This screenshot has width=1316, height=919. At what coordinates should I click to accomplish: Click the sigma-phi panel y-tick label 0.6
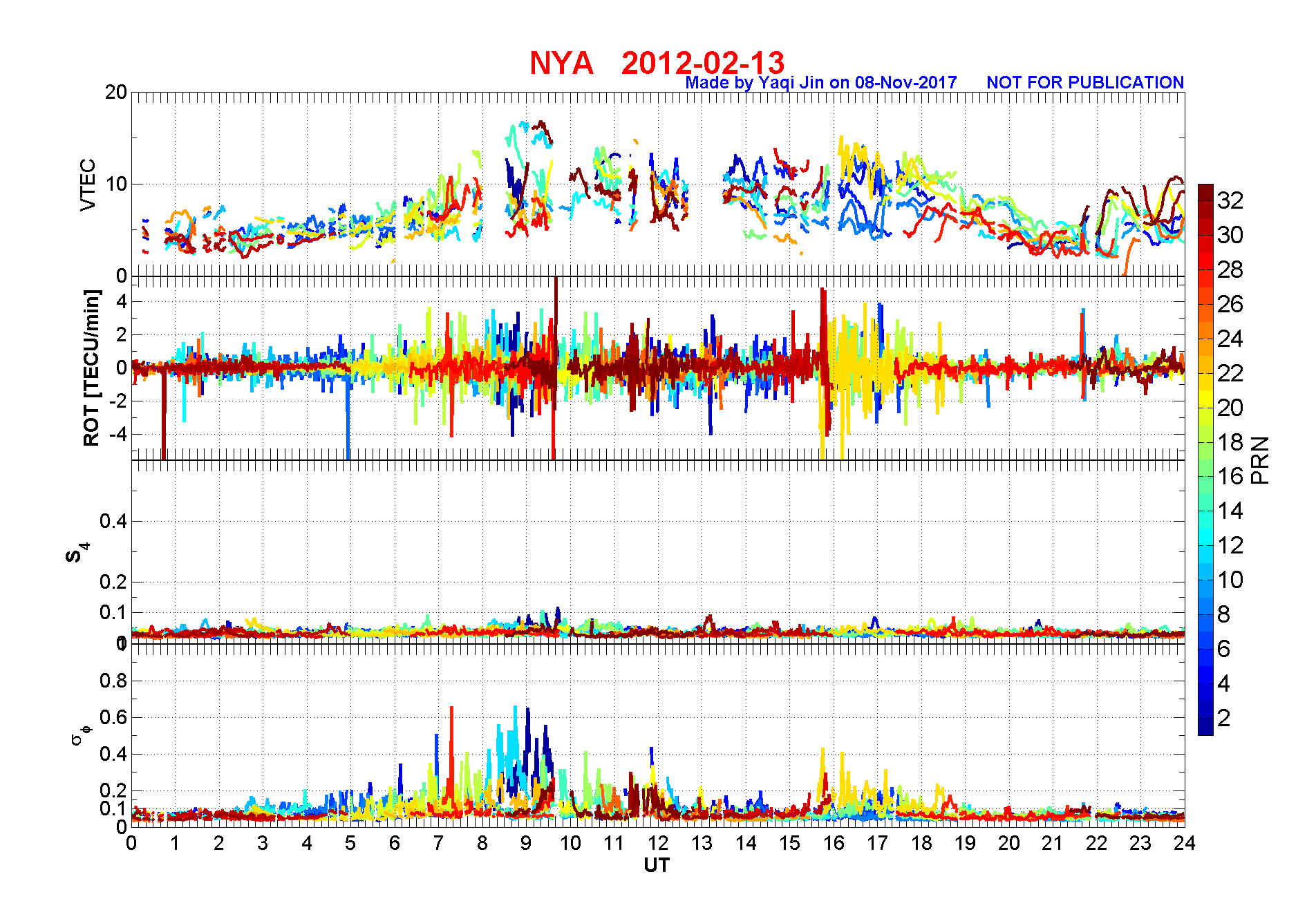113,717
